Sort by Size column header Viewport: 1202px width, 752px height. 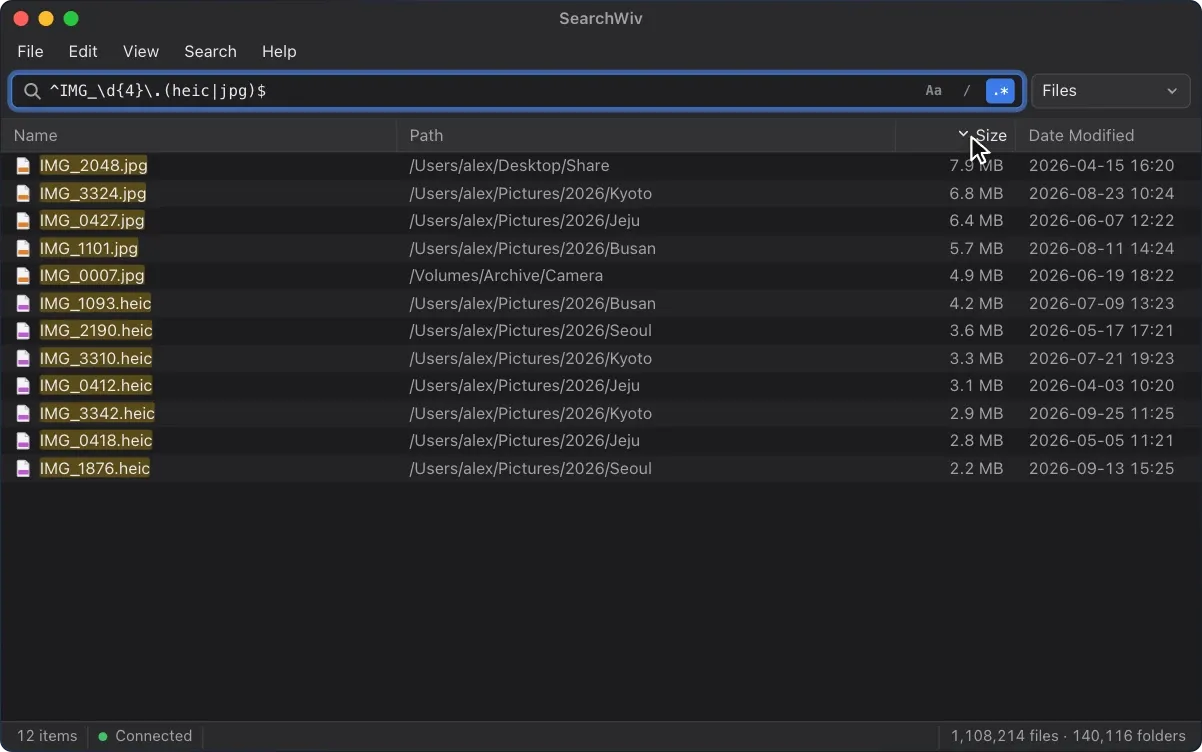[x=955, y=135]
